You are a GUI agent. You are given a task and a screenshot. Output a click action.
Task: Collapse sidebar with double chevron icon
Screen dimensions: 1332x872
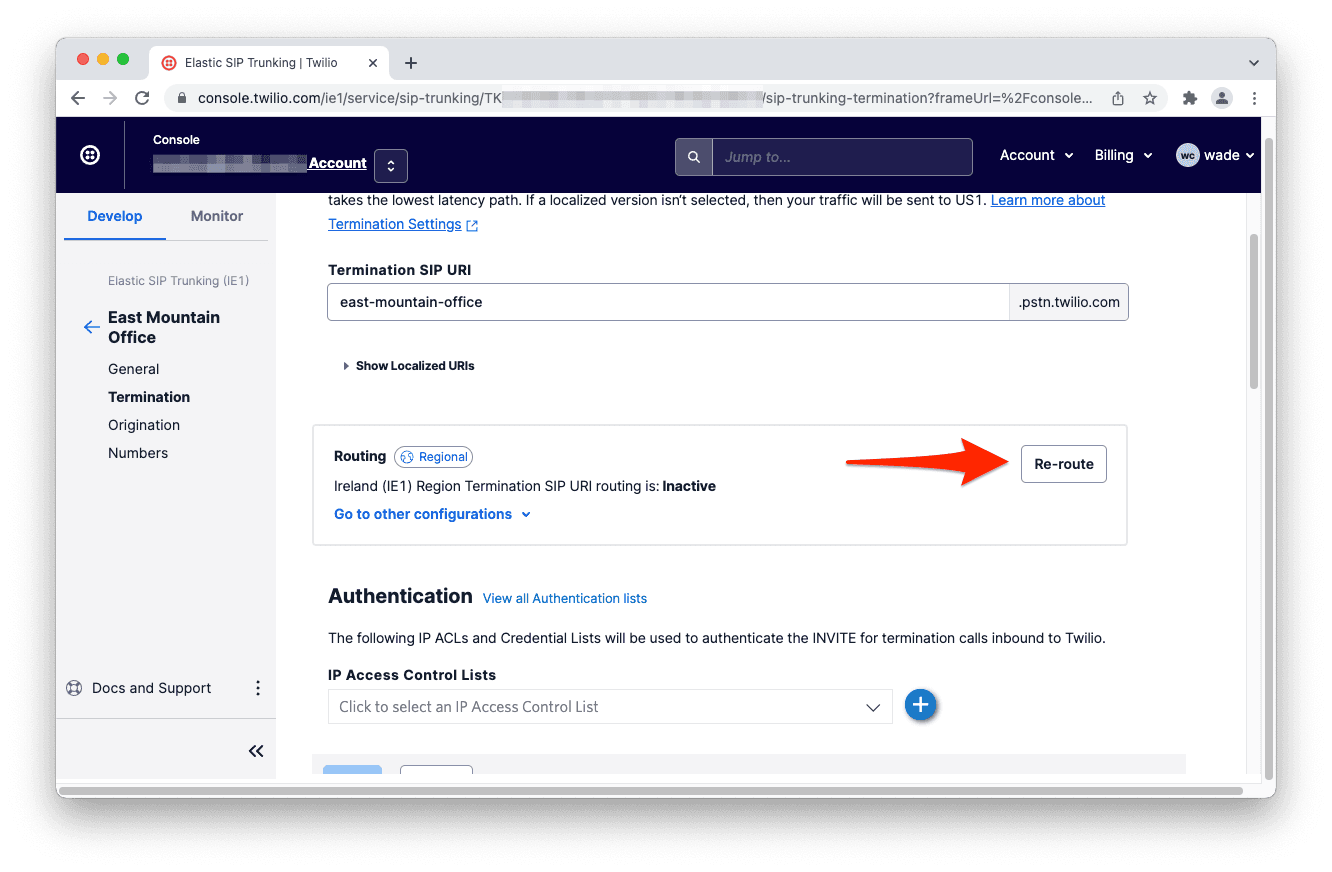pos(256,751)
